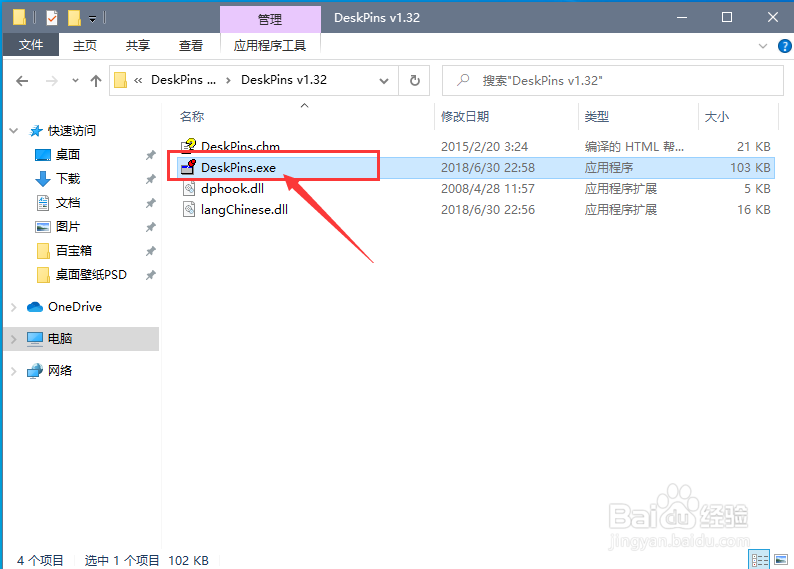
Task: Open the 百宝箱 folder in sidebar
Action: pyautogui.click(x=74, y=251)
